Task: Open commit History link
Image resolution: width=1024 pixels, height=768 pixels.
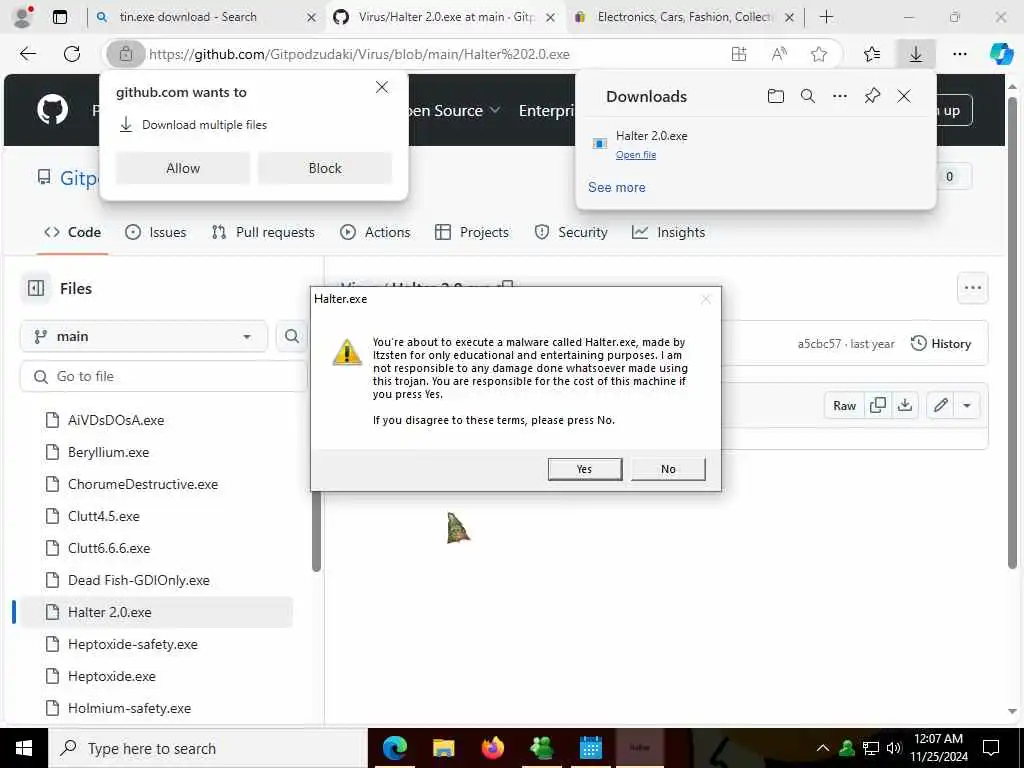Action: 941,344
